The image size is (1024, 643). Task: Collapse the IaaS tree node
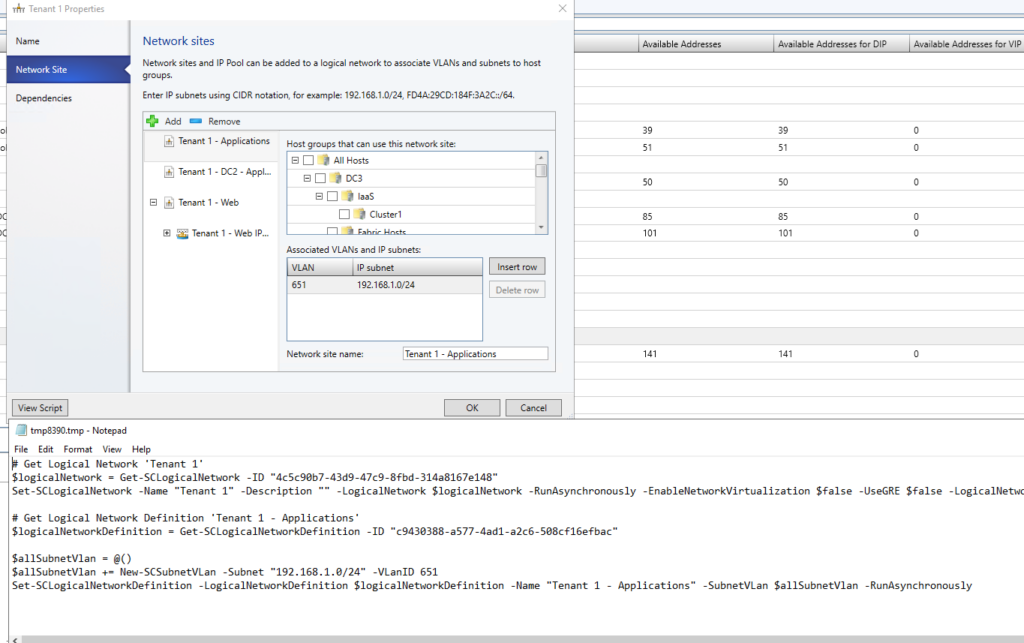pos(319,196)
